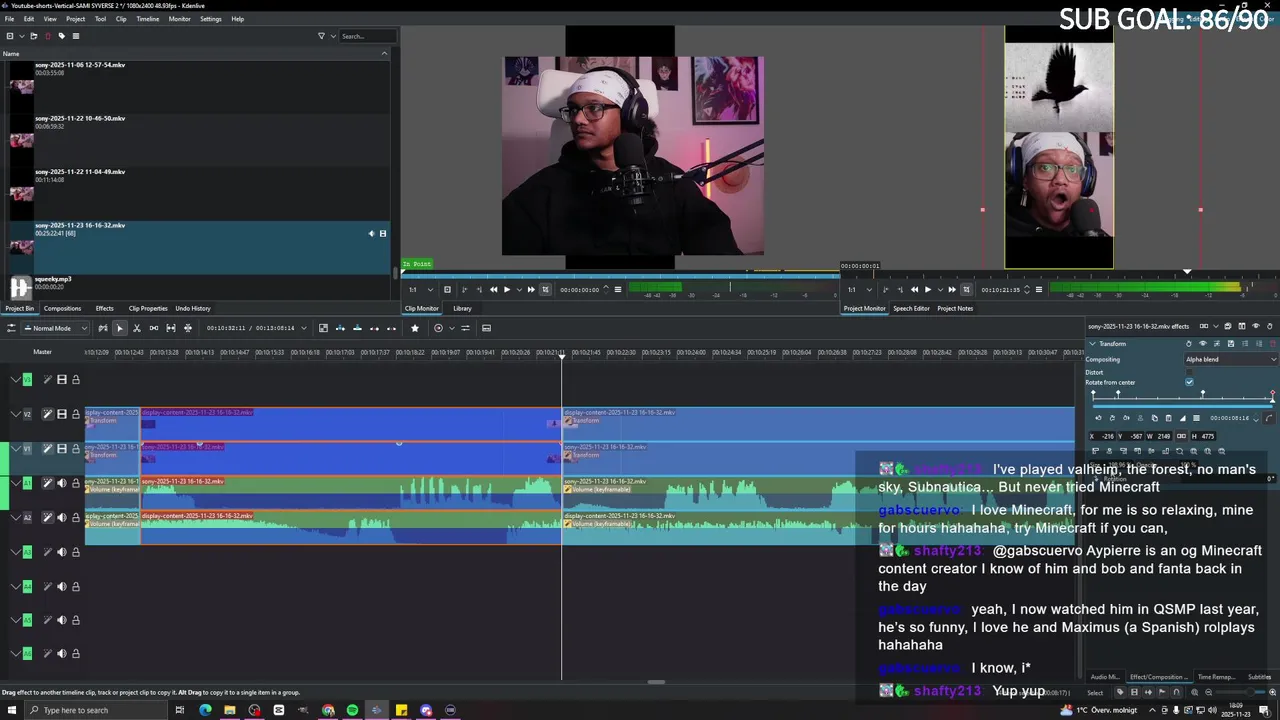This screenshot has height=720, width=1280.
Task: Collapse track V3 chevron
Action: click(15, 380)
